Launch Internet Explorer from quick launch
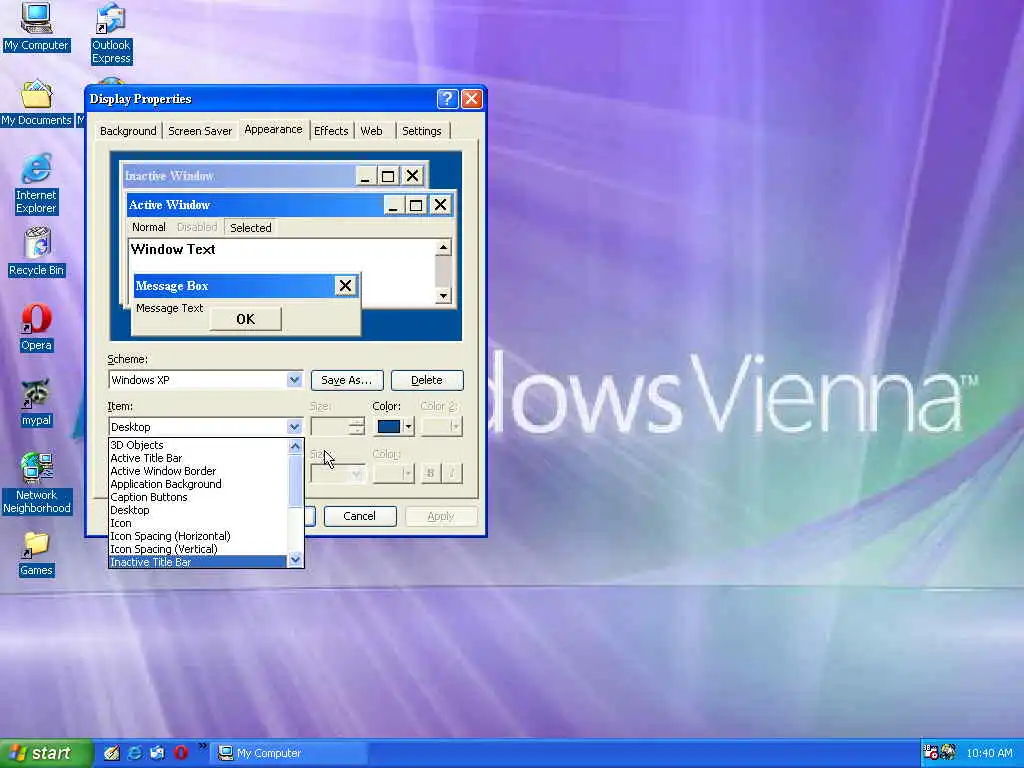 point(135,753)
